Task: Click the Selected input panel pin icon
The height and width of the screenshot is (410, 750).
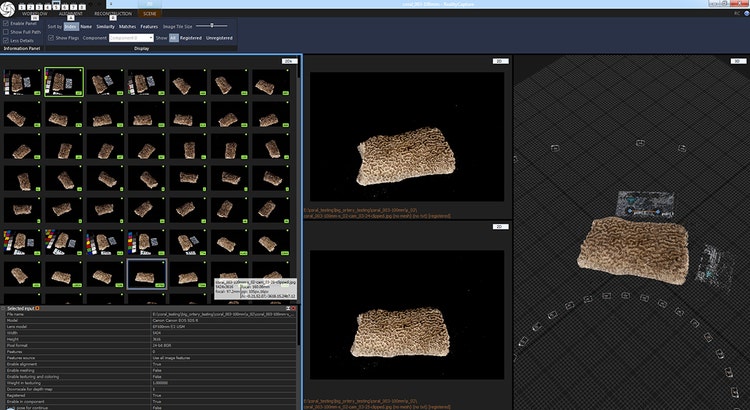Action: pos(287,309)
